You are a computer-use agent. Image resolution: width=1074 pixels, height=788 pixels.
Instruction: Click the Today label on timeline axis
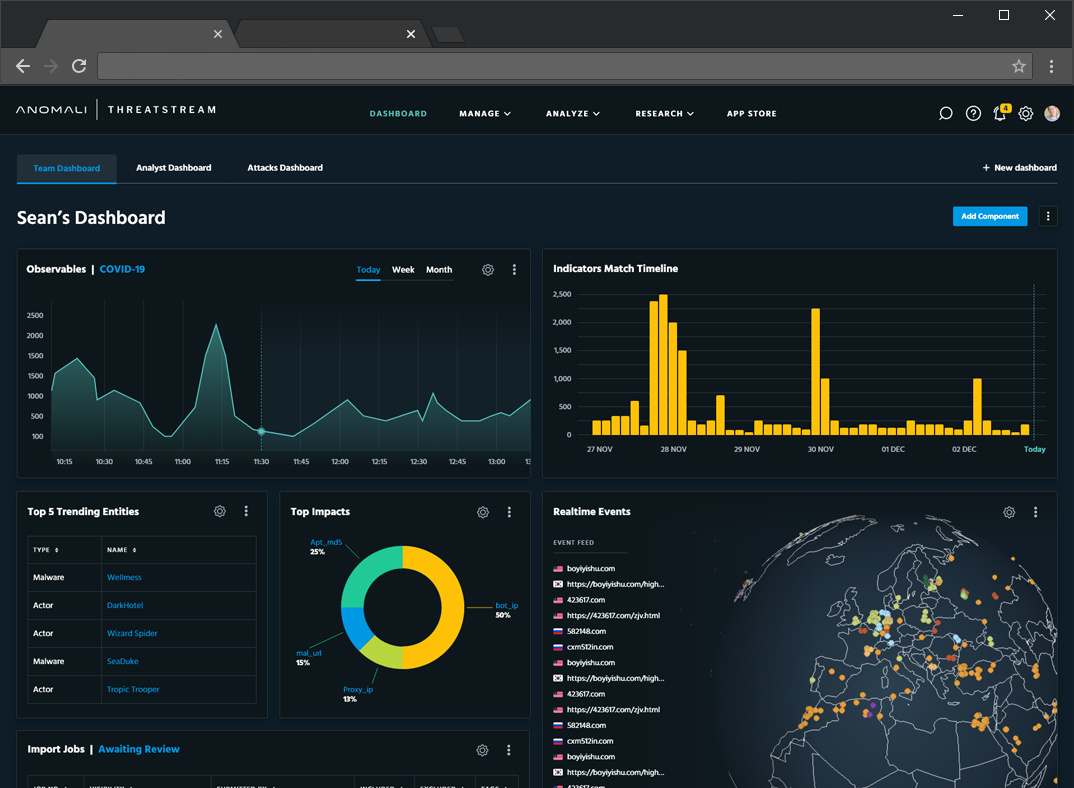point(1034,450)
